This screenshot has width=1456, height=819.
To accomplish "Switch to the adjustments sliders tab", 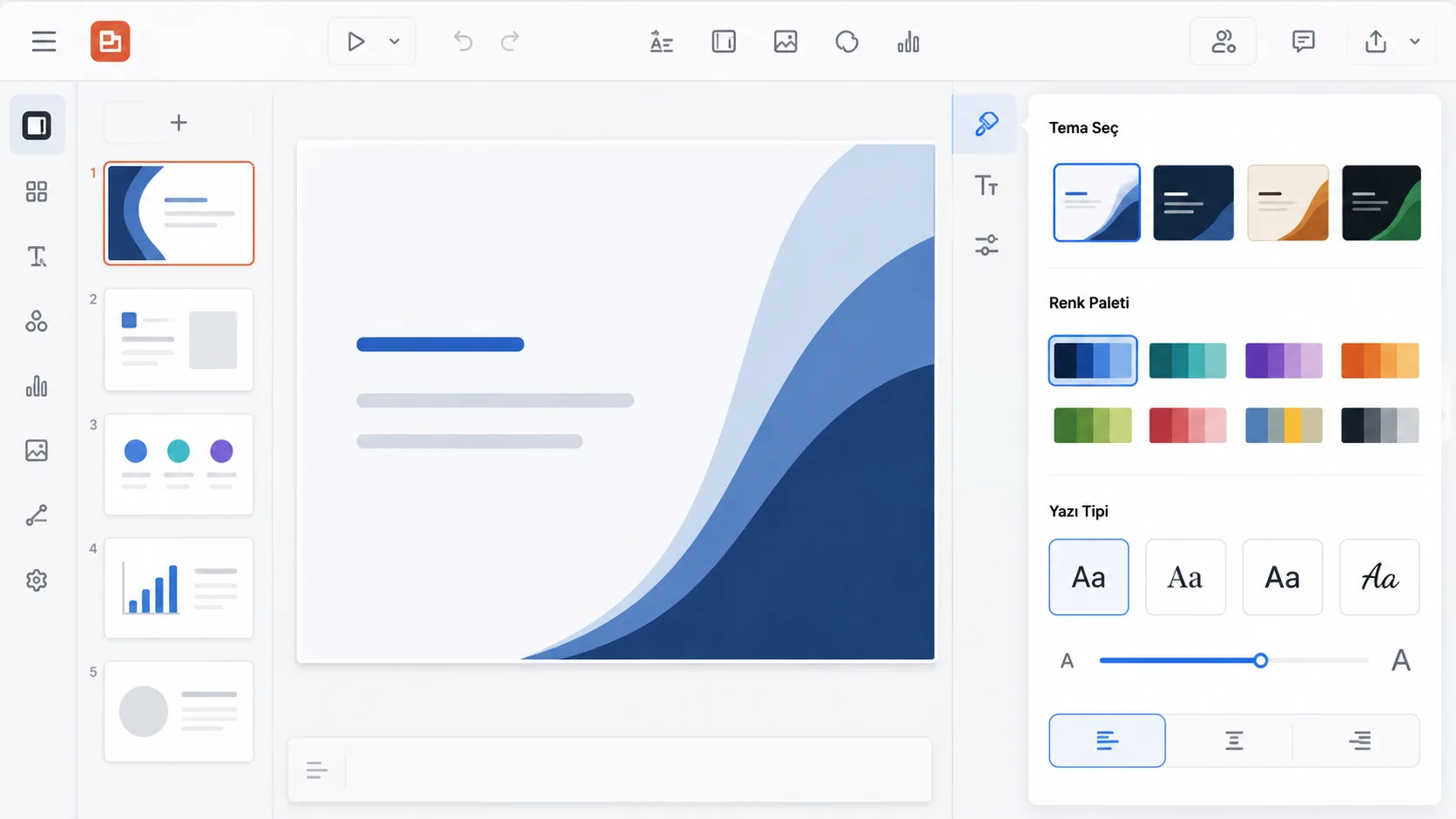I will point(986,245).
